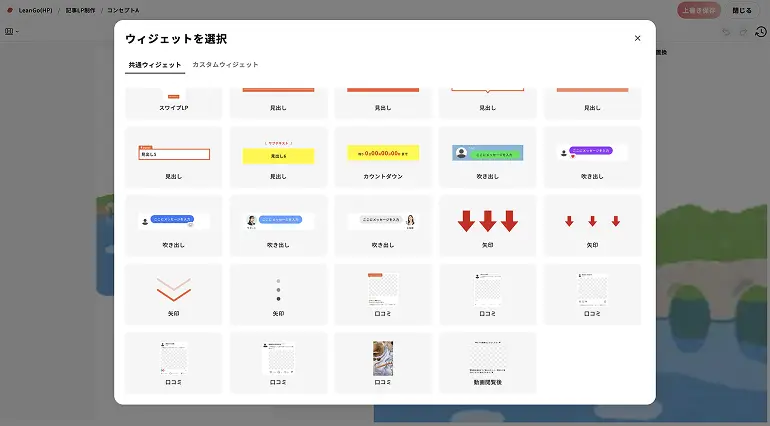Image resolution: width=770 pixels, height=426 pixels.
Task: Select 吹き出し with blue bubble and man photo
Action: tap(278, 226)
